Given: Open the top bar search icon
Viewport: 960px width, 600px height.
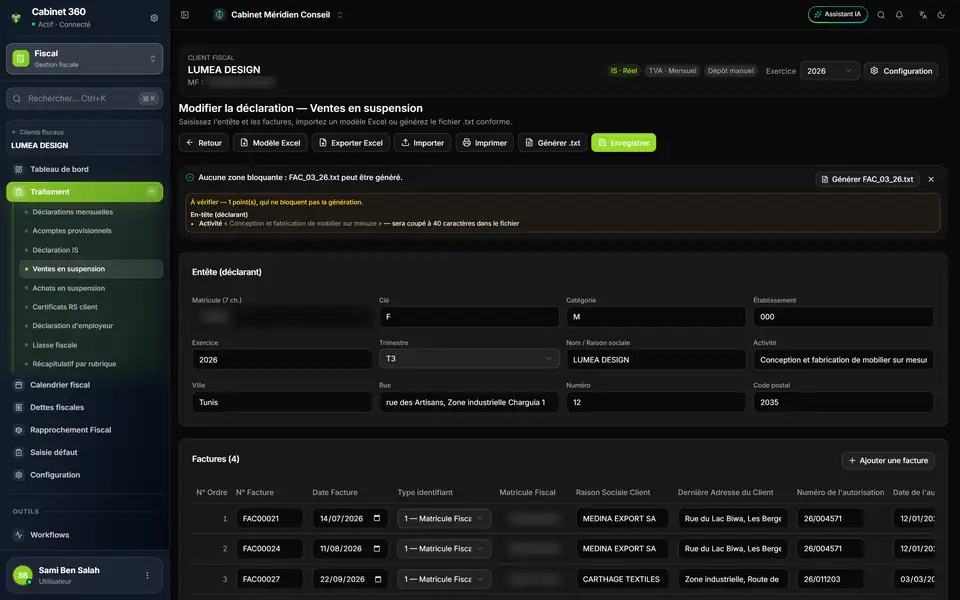Looking at the screenshot, I should (x=881, y=15).
